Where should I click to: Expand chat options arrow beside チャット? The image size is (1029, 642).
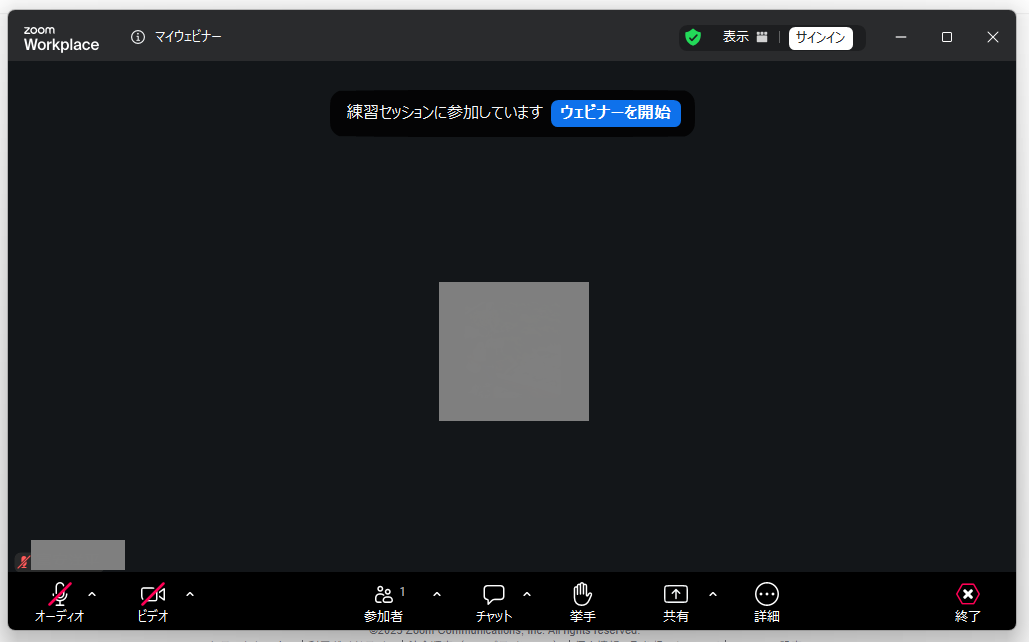527,594
